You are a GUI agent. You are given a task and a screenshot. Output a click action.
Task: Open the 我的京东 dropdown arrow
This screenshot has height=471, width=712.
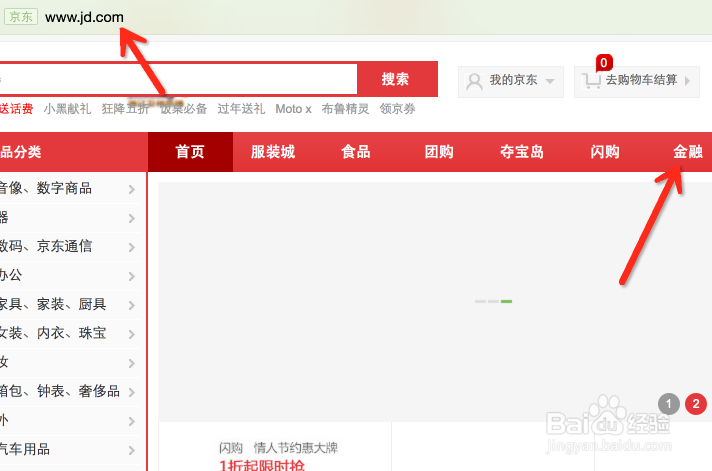(x=550, y=81)
